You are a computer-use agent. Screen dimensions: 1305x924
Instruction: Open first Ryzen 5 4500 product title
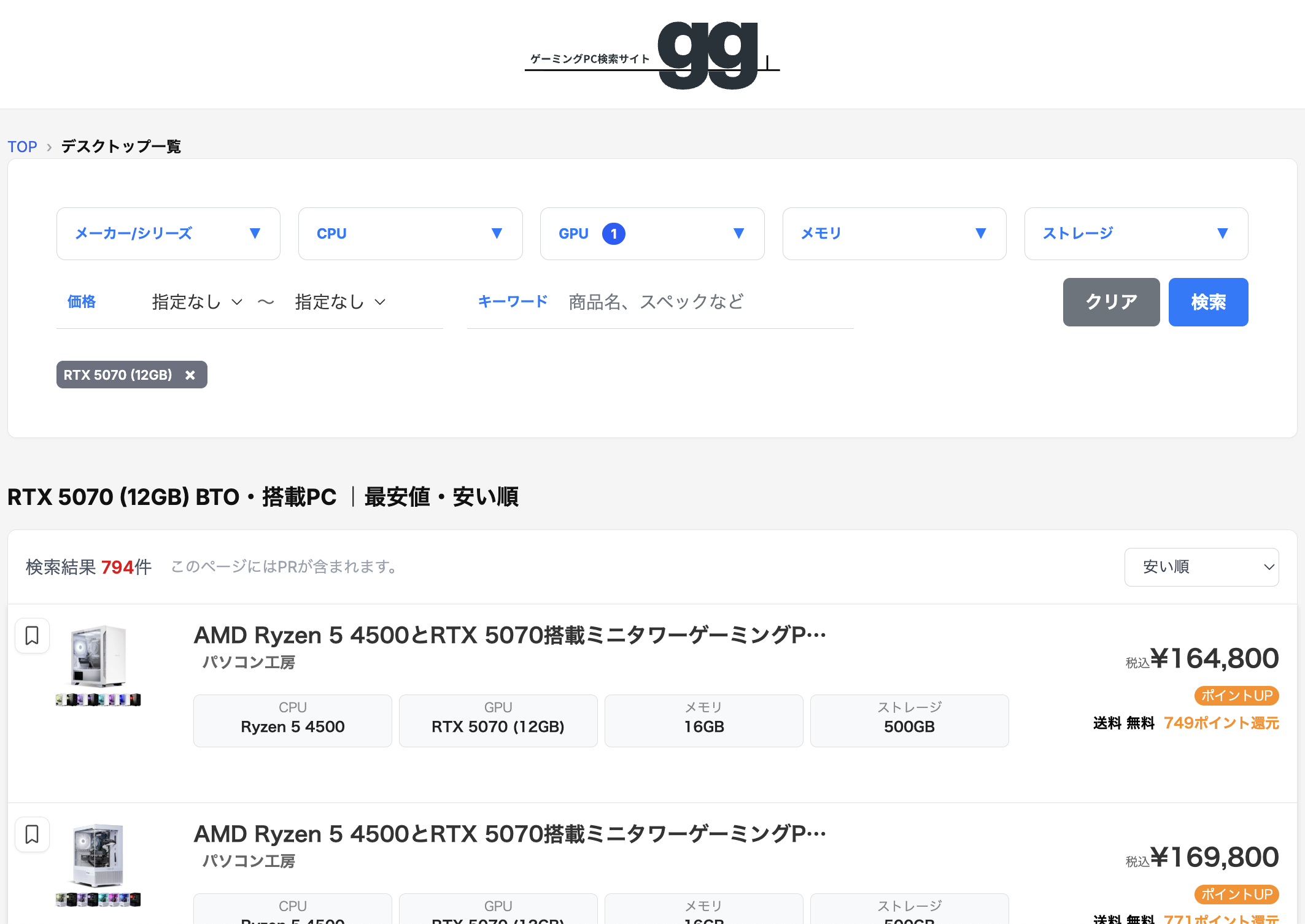click(509, 635)
